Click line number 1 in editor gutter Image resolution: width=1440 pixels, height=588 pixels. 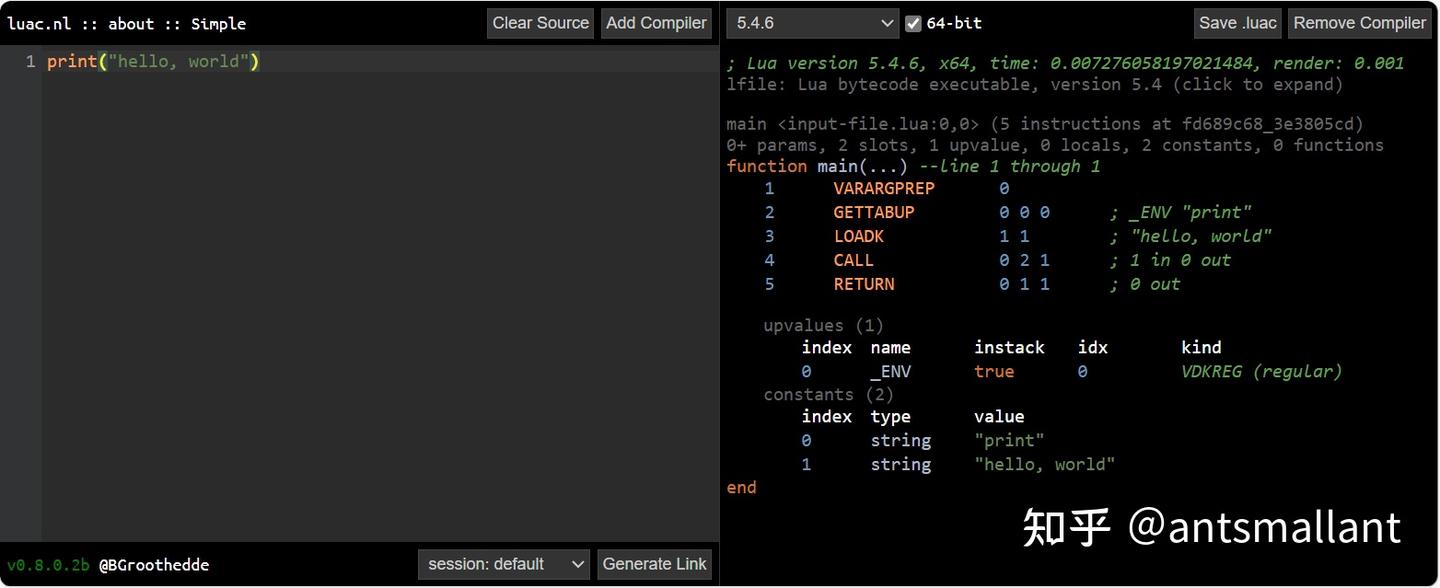click(x=30, y=62)
